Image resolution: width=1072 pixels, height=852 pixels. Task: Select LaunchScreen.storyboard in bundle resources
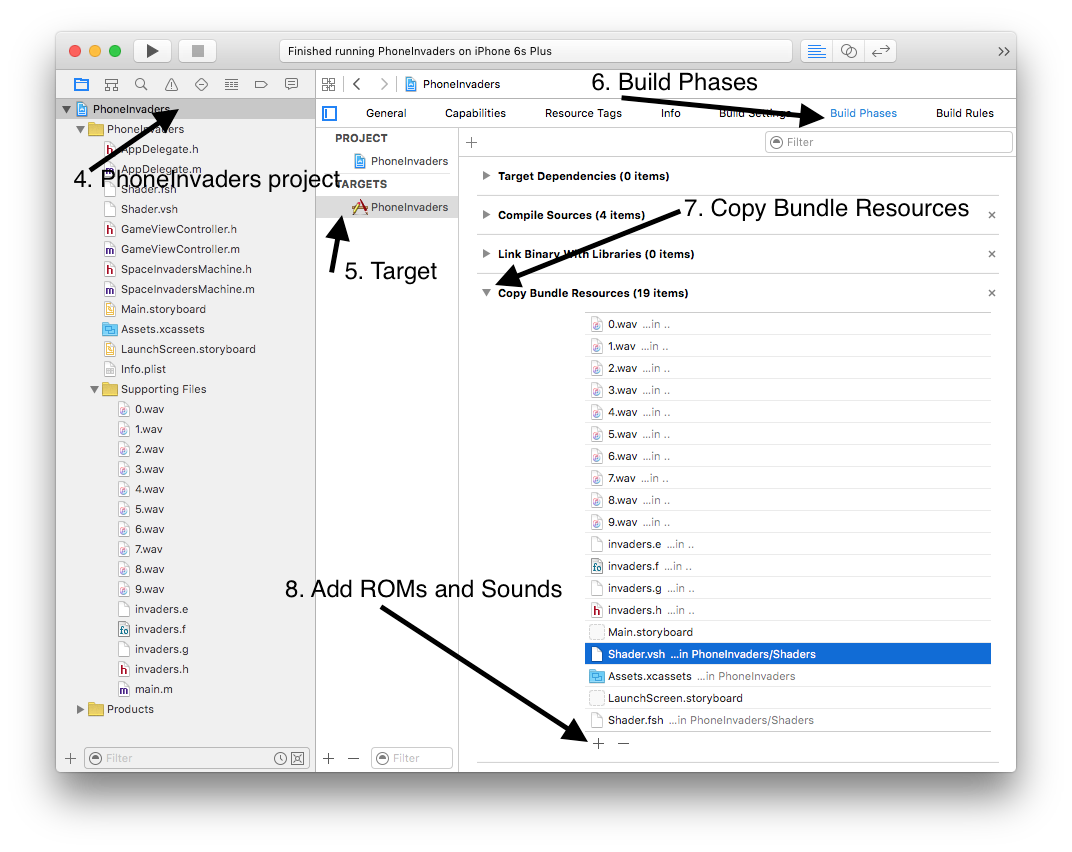788,698
